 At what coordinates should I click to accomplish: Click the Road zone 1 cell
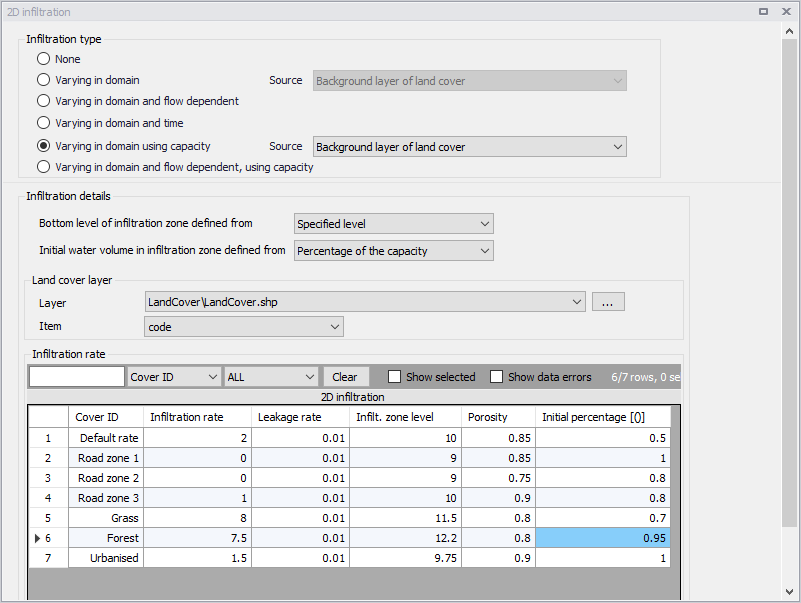tap(106, 458)
